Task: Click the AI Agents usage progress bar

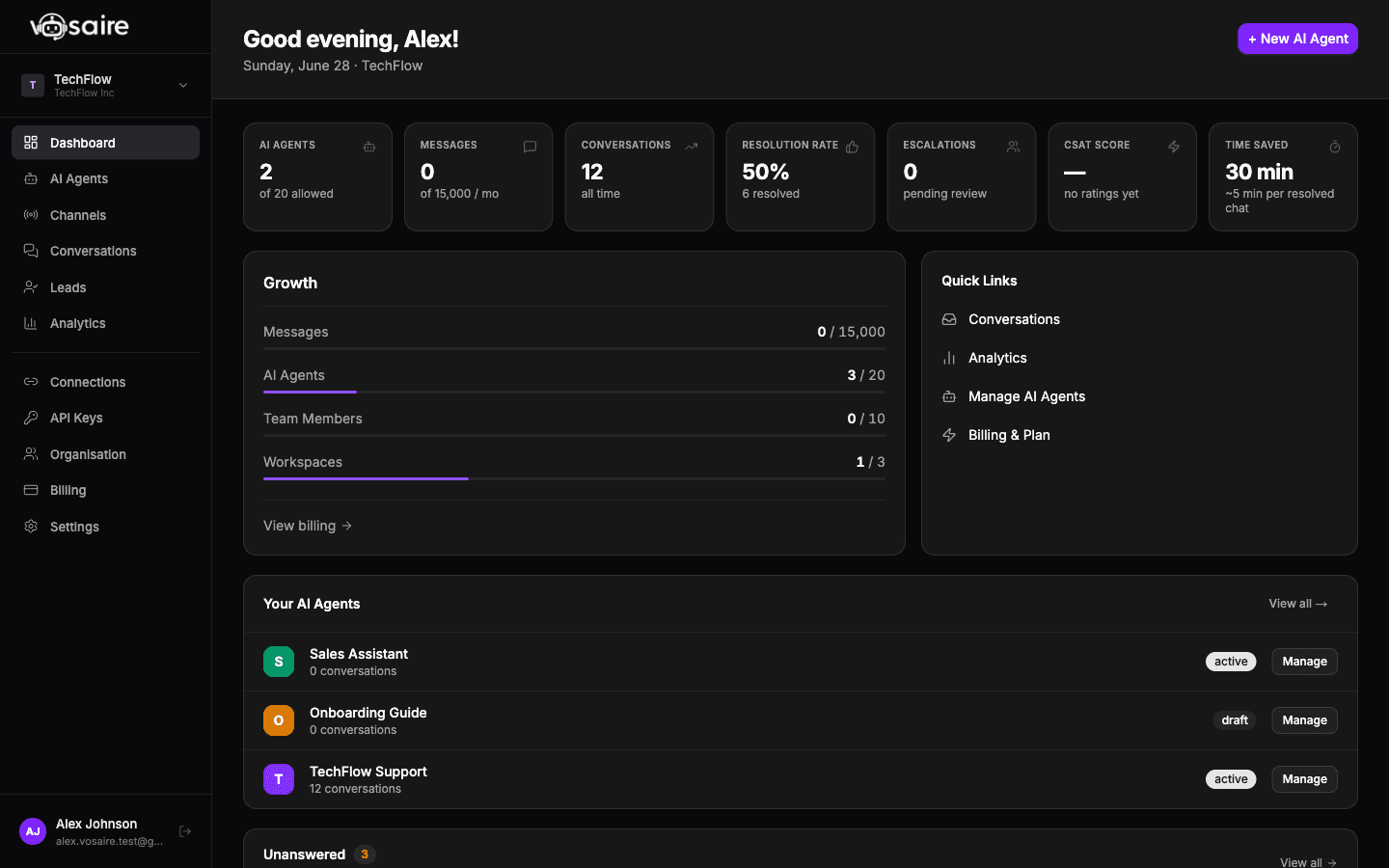Action: [574, 392]
